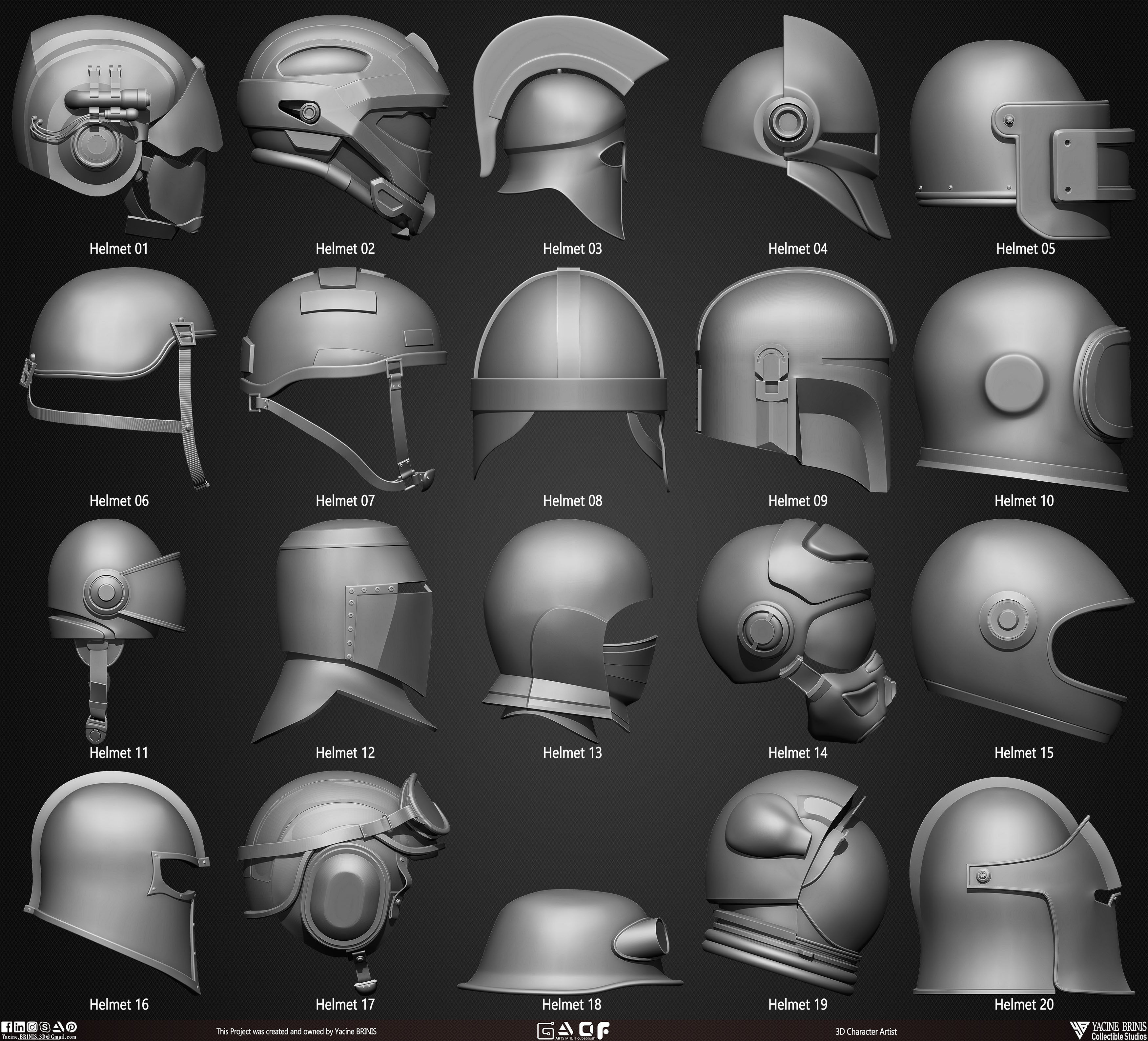Click the 'Helmet 07' label
Viewport: 1148px width, 1041px height.
345,501
